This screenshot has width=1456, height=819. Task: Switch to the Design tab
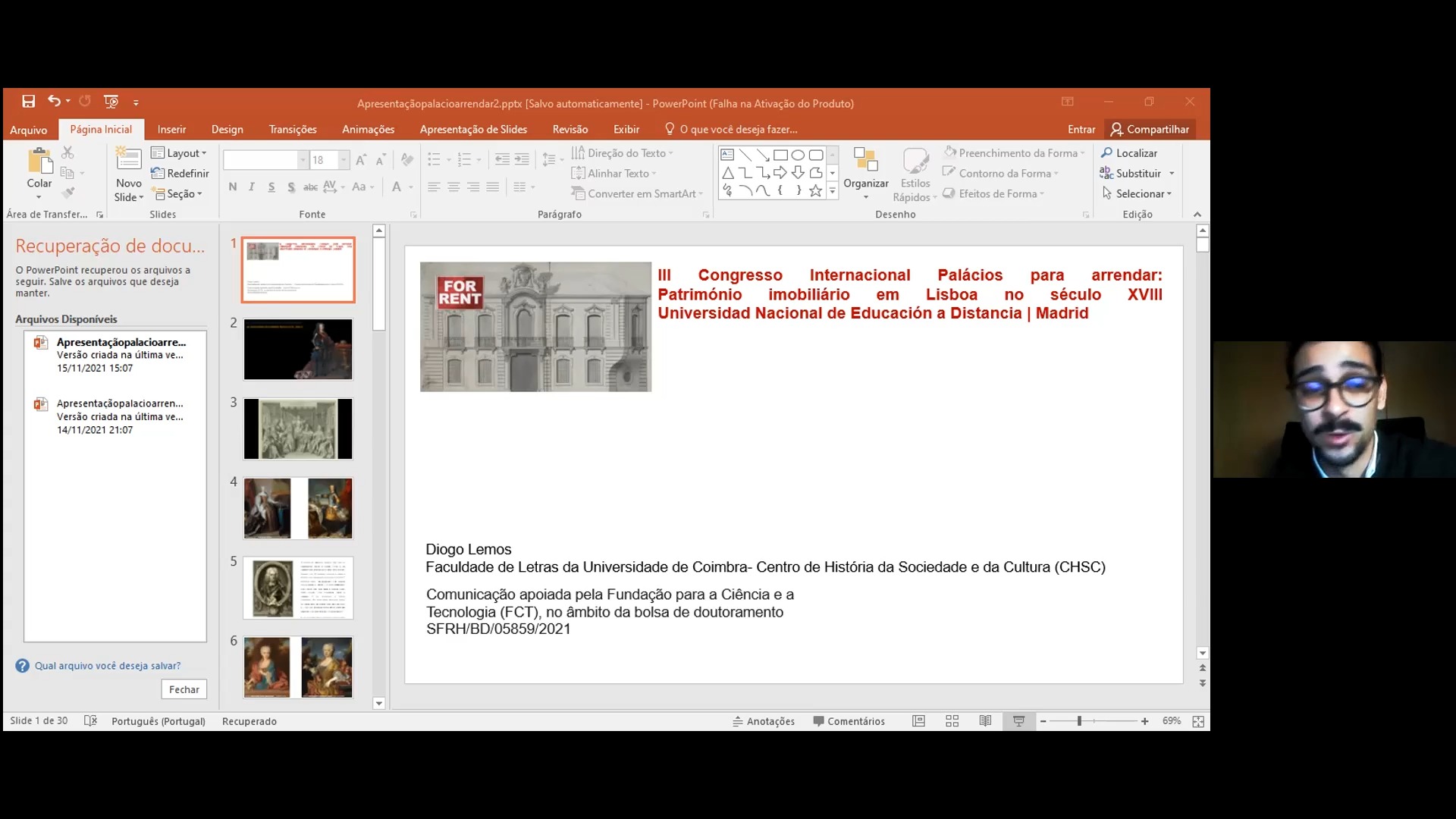point(227,130)
